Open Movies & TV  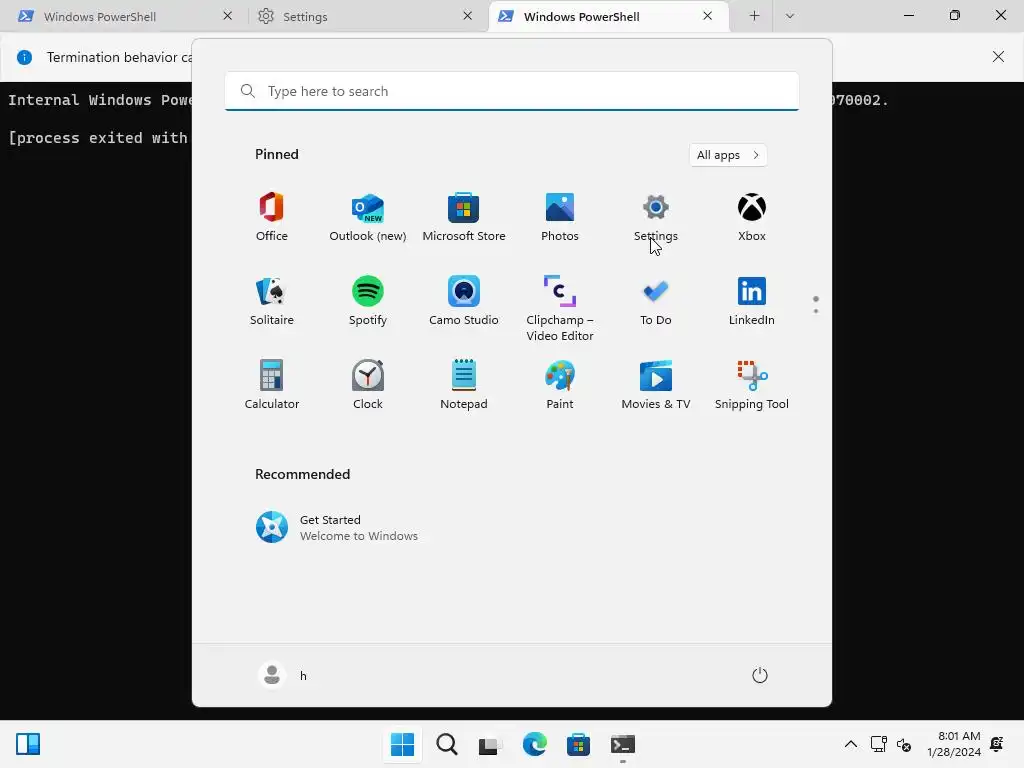656,385
